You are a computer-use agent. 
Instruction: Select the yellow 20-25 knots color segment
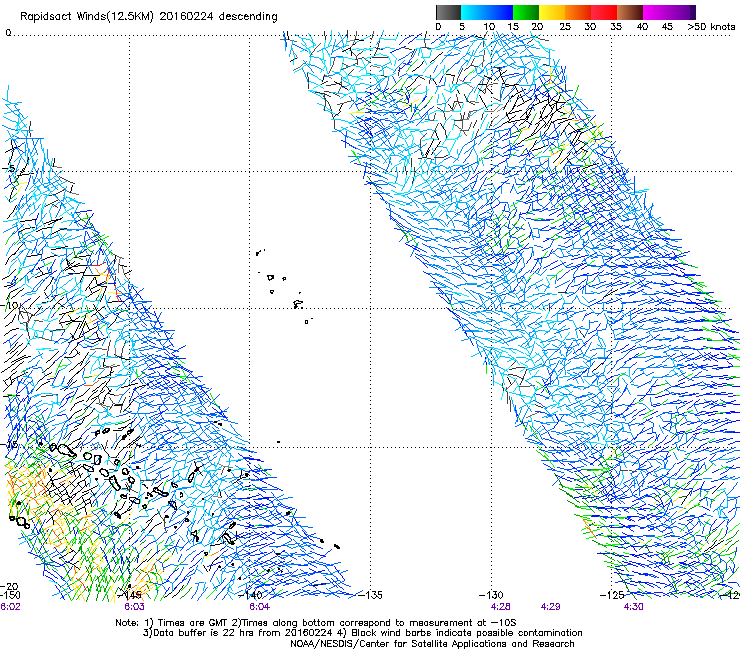coord(552,12)
